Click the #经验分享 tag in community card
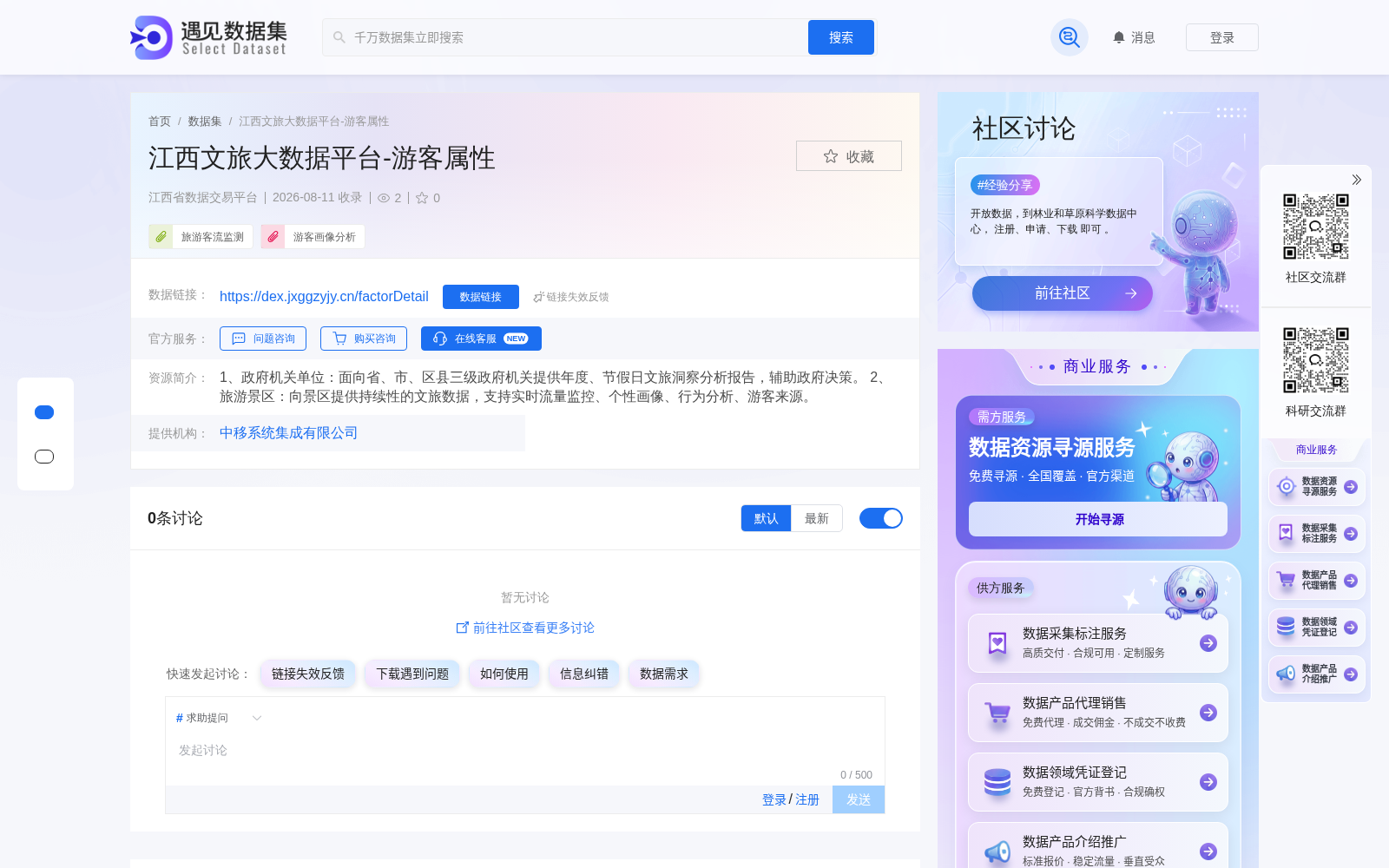Image resolution: width=1389 pixels, height=868 pixels. tap(1005, 185)
